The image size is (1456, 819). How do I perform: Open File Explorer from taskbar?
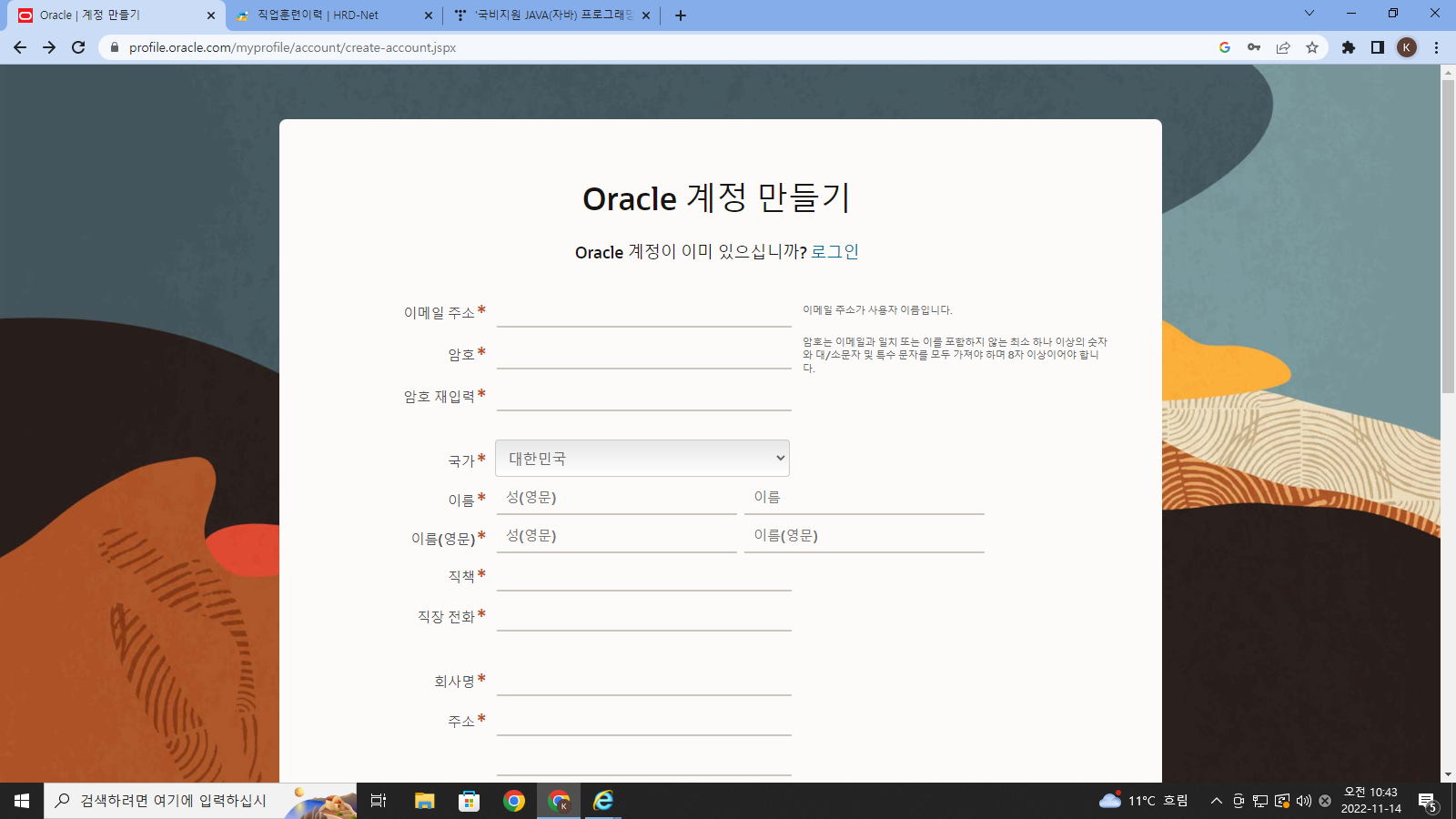click(424, 801)
